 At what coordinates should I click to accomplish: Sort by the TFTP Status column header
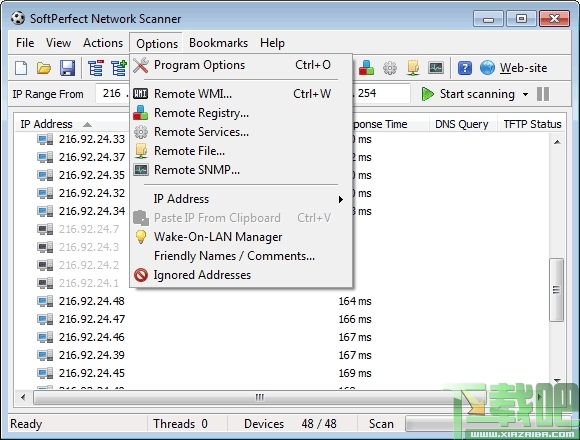(532, 124)
